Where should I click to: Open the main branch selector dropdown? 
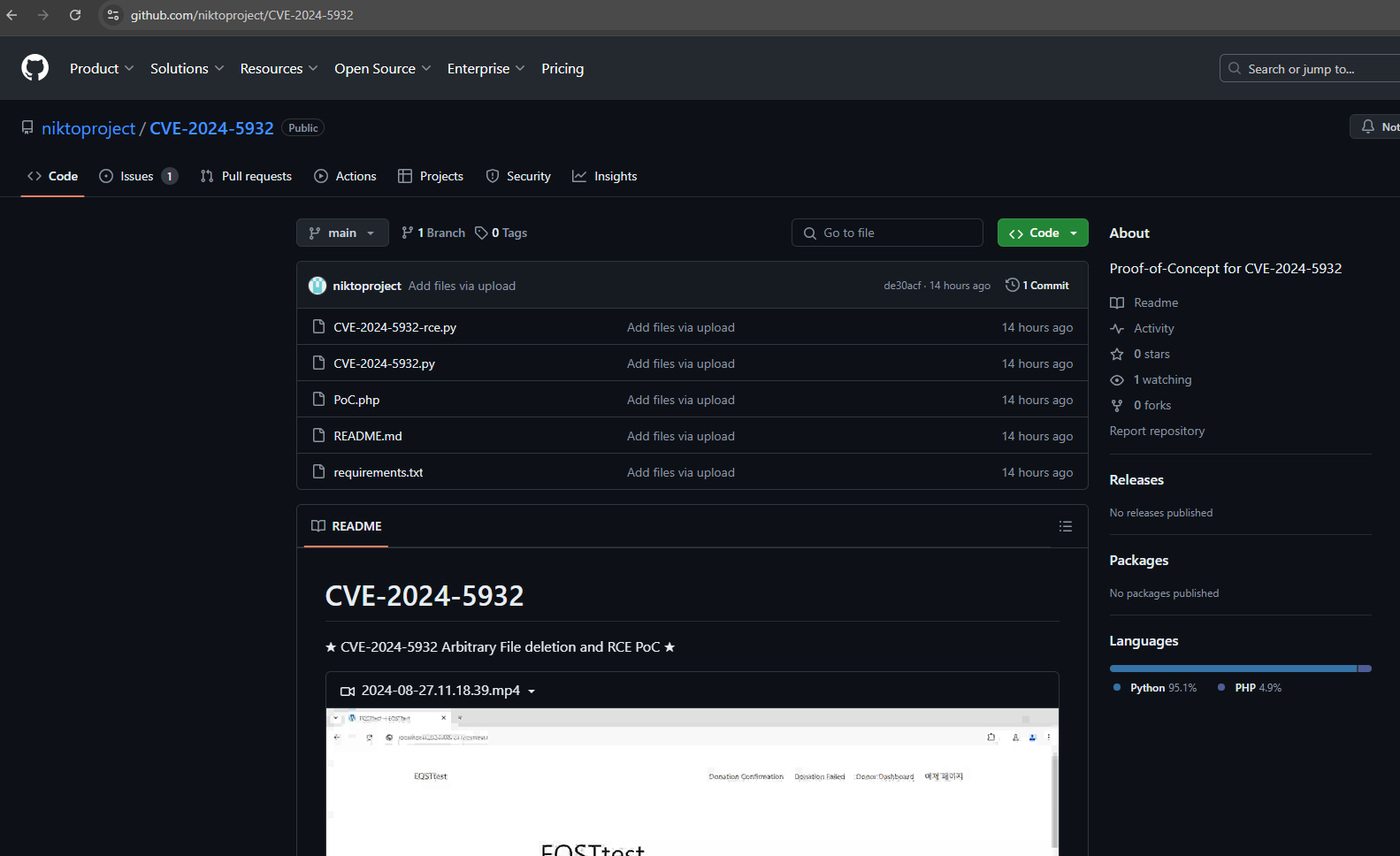342,233
